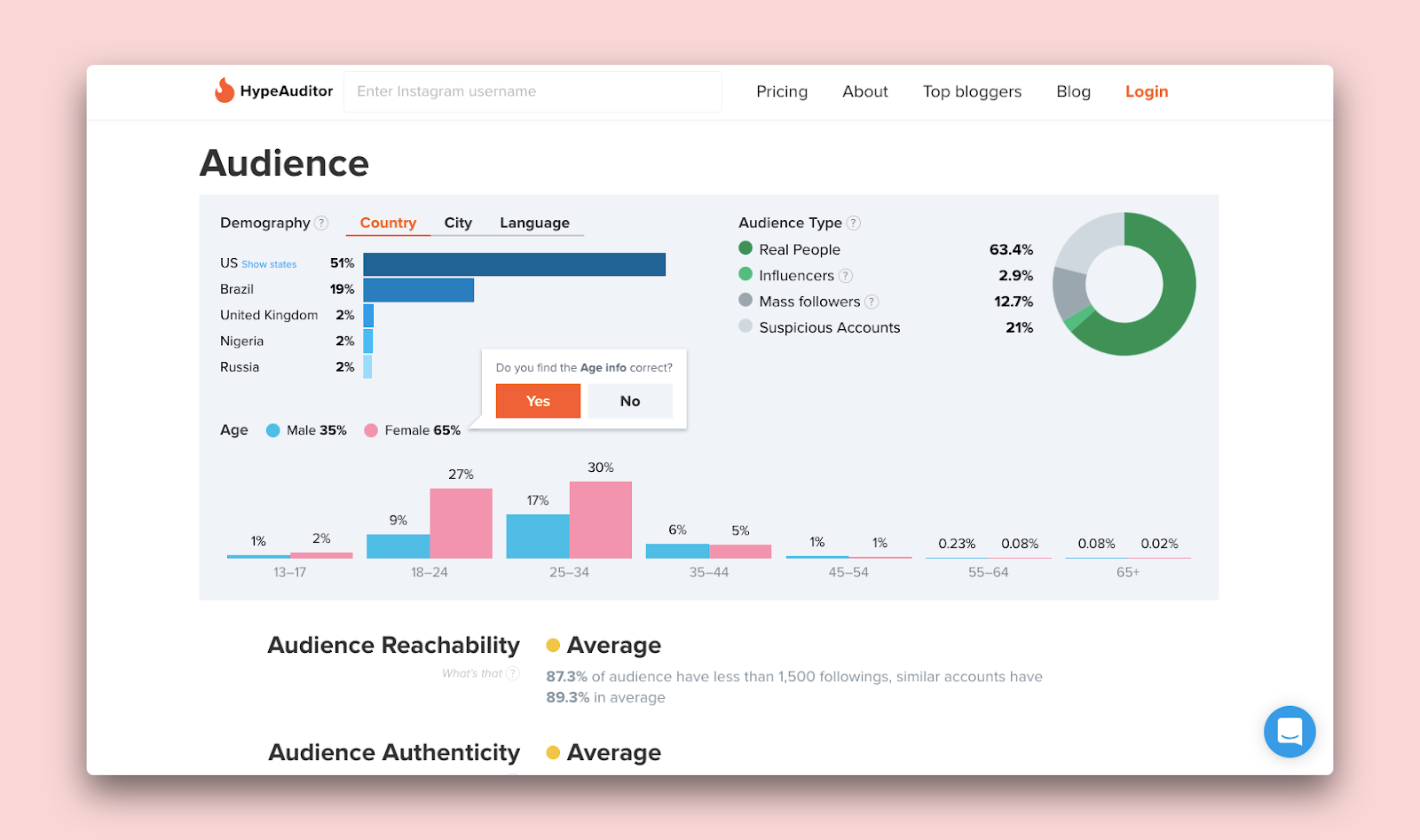Click the Female 65% pink legend marker

click(371, 430)
